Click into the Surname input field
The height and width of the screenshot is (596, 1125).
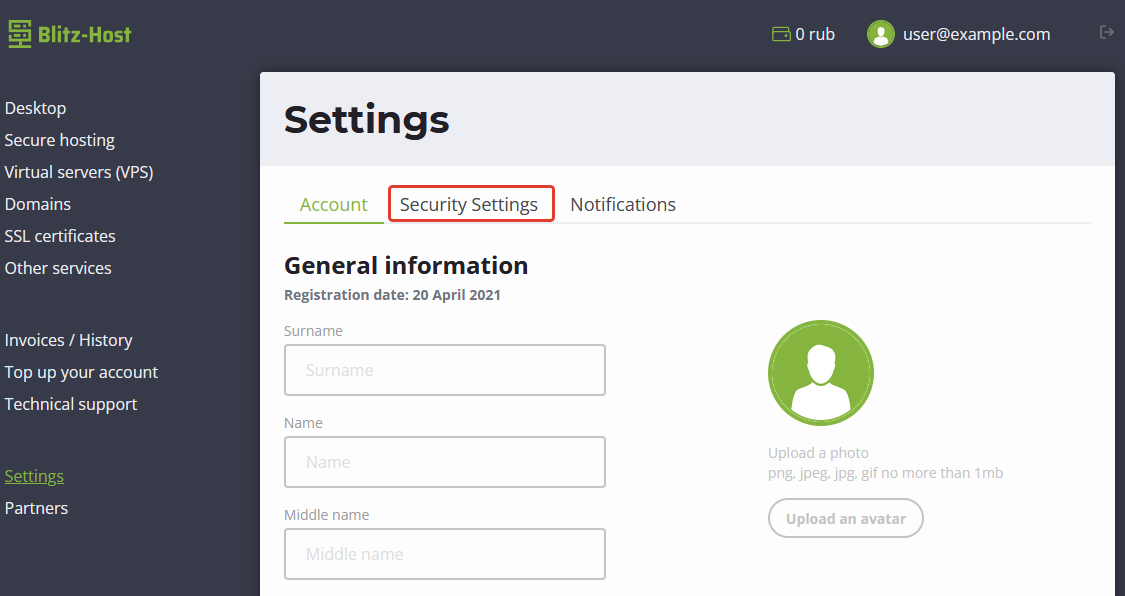click(x=444, y=370)
